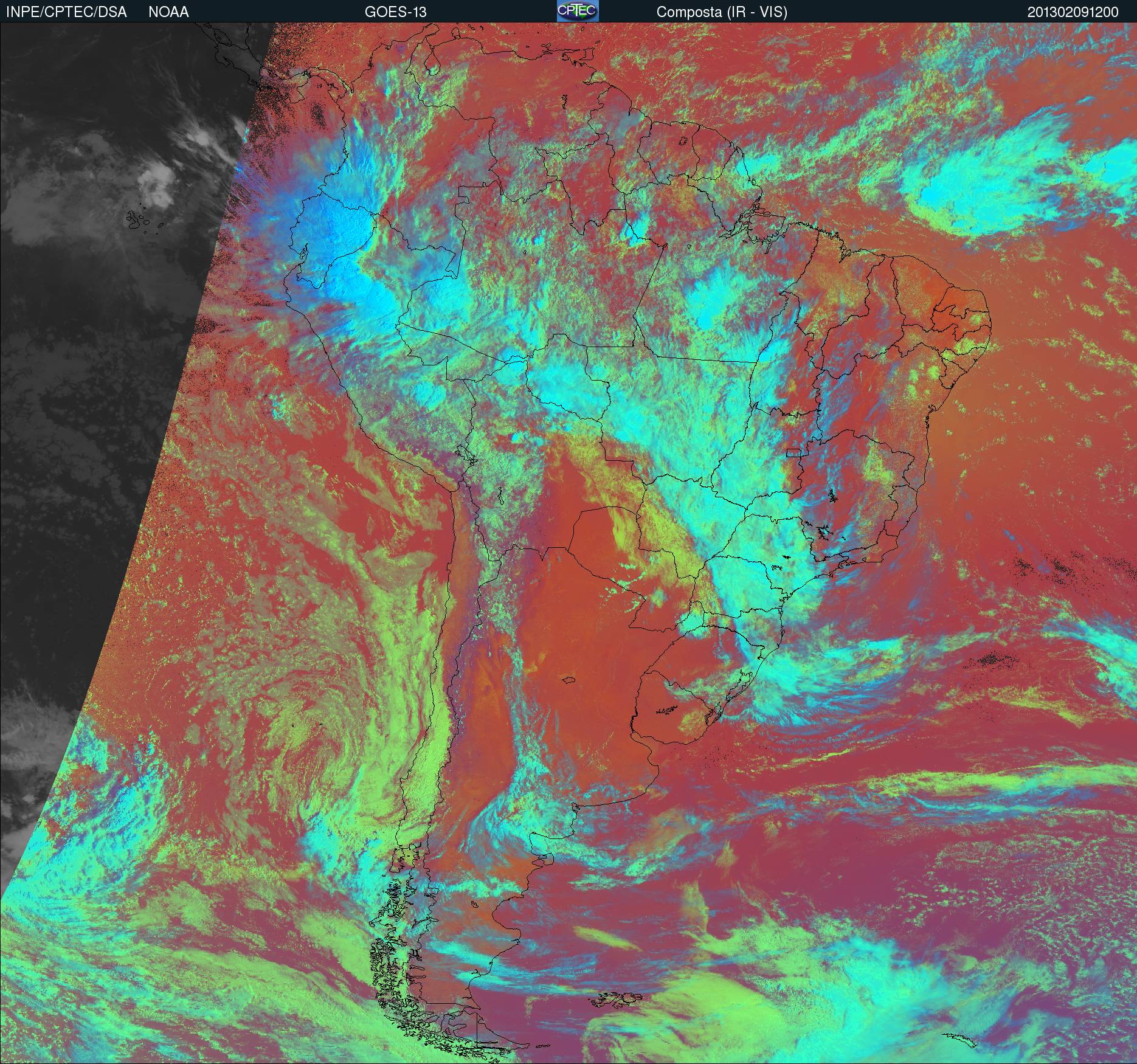Click the GOES-13 satellite label
Image resolution: width=1137 pixels, height=1064 pixels.
[x=395, y=12]
